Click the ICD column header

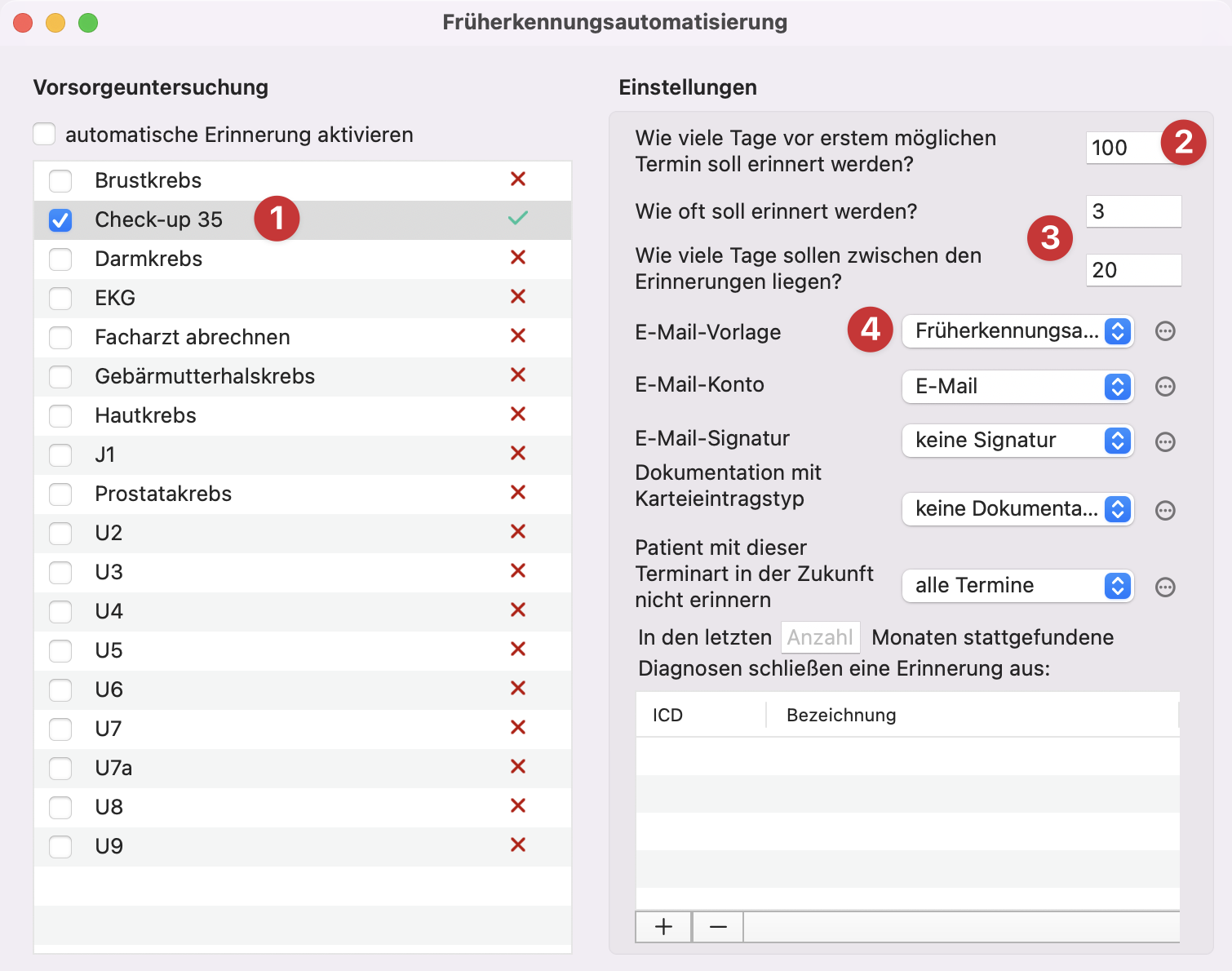(701, 715)
